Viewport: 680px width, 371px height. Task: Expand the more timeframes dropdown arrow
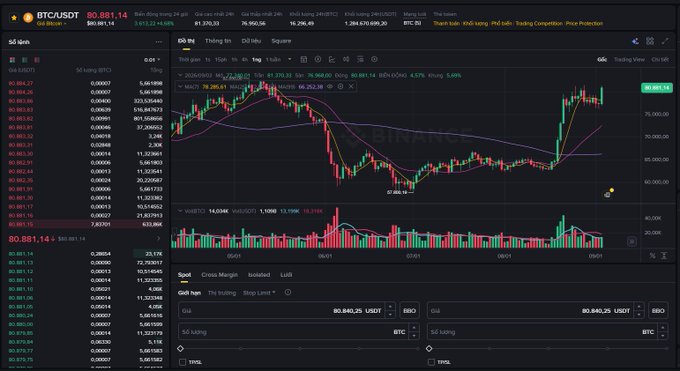coord(289,59)
